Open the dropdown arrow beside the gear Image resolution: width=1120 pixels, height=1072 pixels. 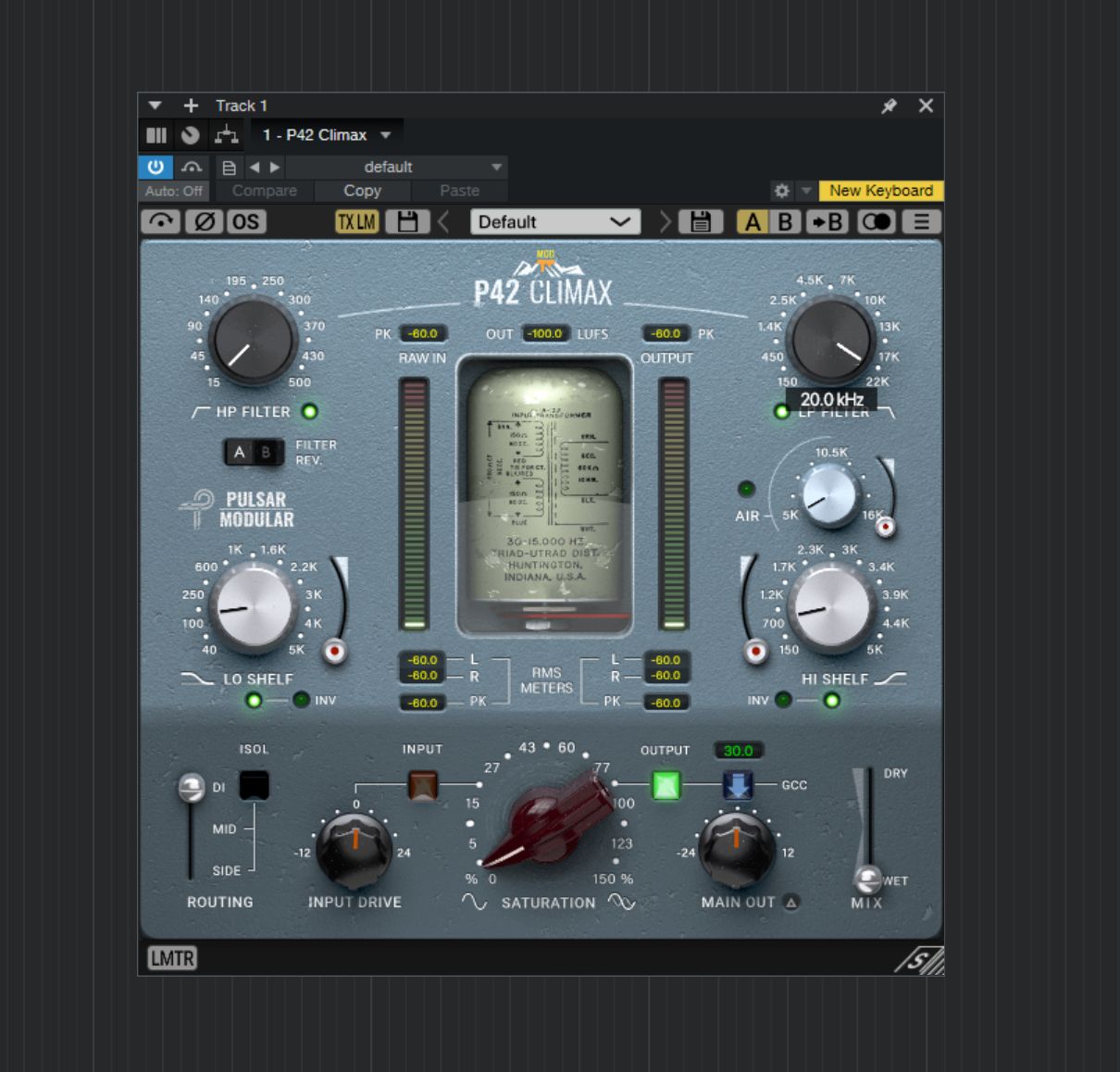805,191
